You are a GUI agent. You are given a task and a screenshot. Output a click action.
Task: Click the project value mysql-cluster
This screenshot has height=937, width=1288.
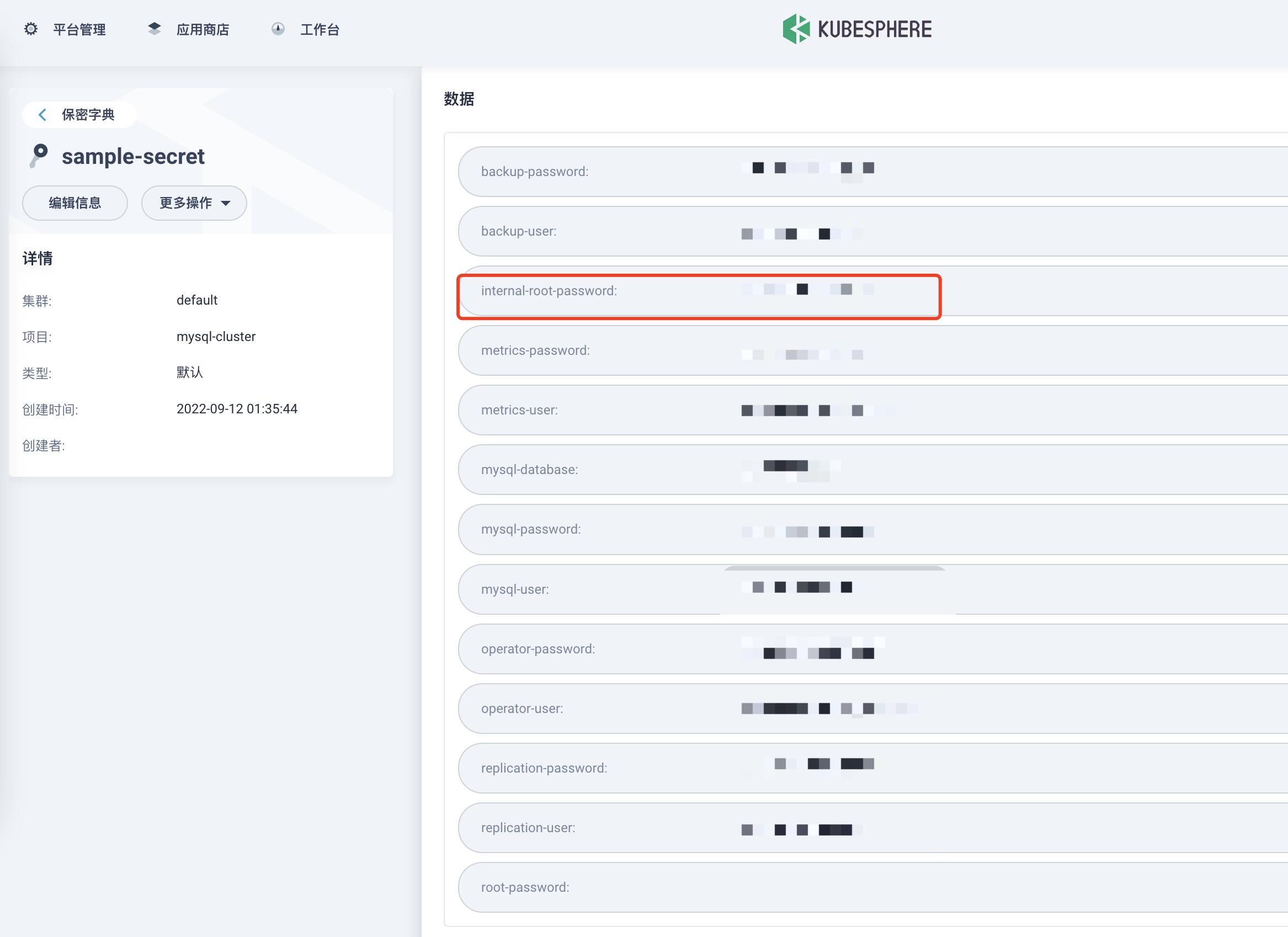click(x=216, y=337)
